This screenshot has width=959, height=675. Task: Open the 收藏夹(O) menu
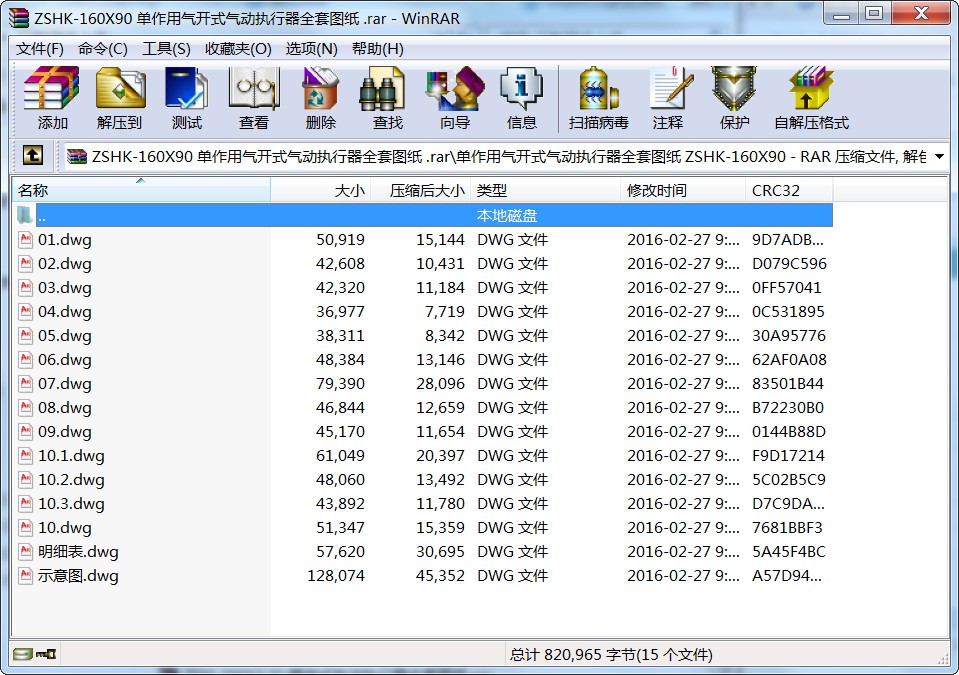coord(239,49)
